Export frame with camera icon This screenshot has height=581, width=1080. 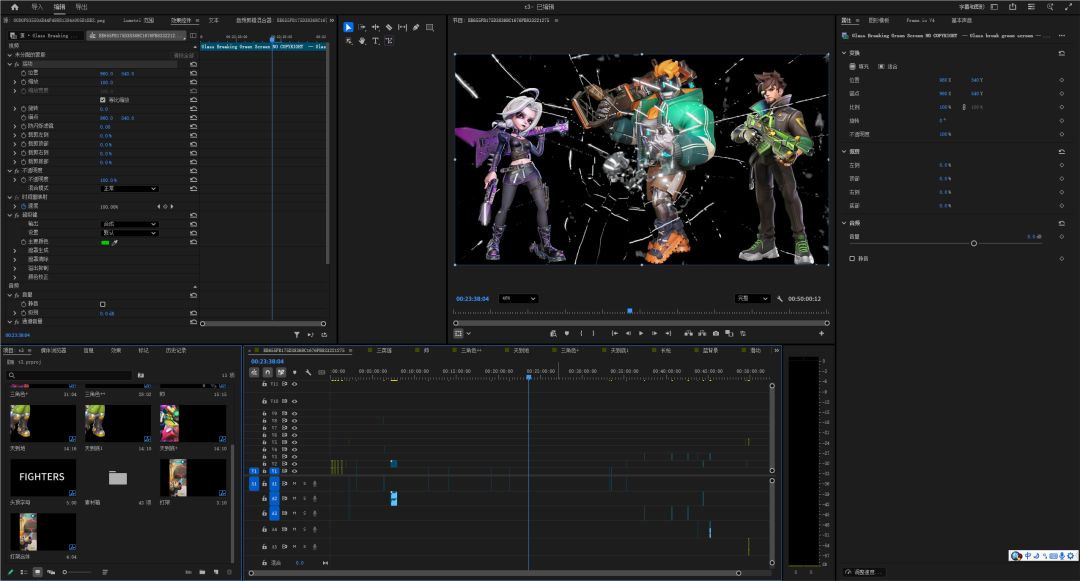pos(716,333)
